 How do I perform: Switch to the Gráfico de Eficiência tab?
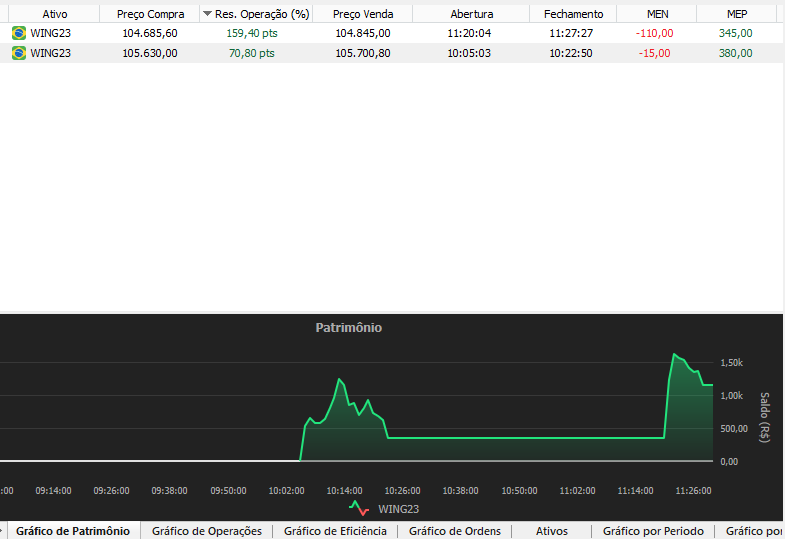[335, 531]
